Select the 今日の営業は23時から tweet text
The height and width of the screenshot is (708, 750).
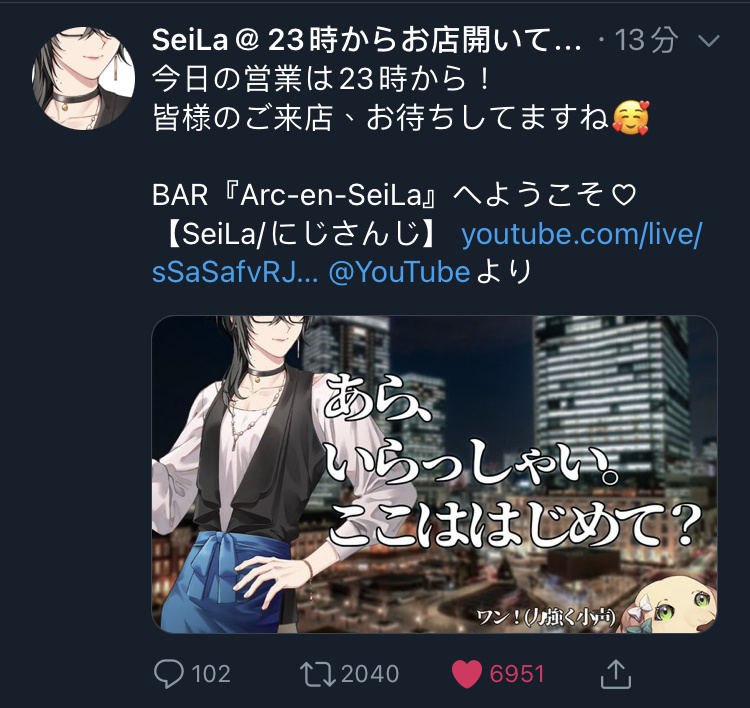tap(320, 78)
